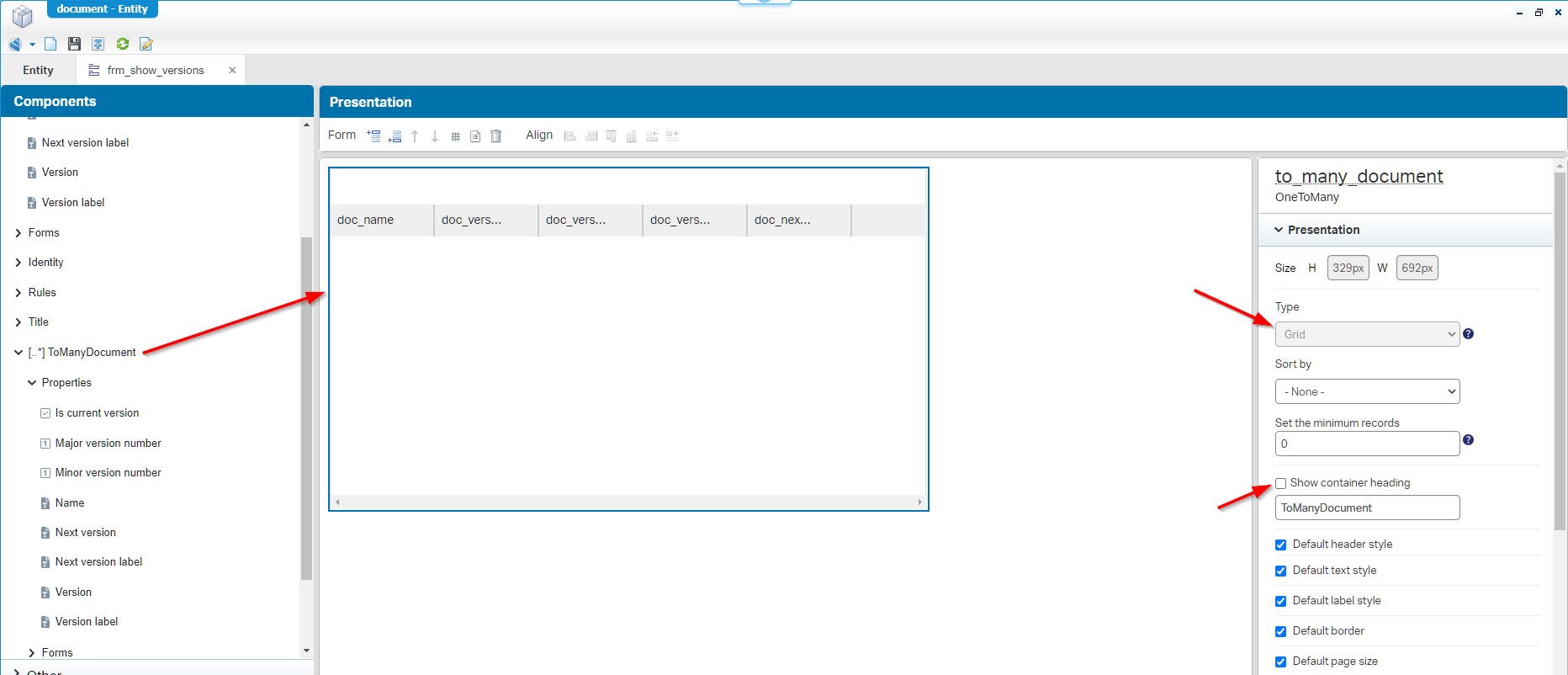Viewport: 1568px width, 675px height.
Task: Uncheck Default page size
Action: [x=1281, y=662]
